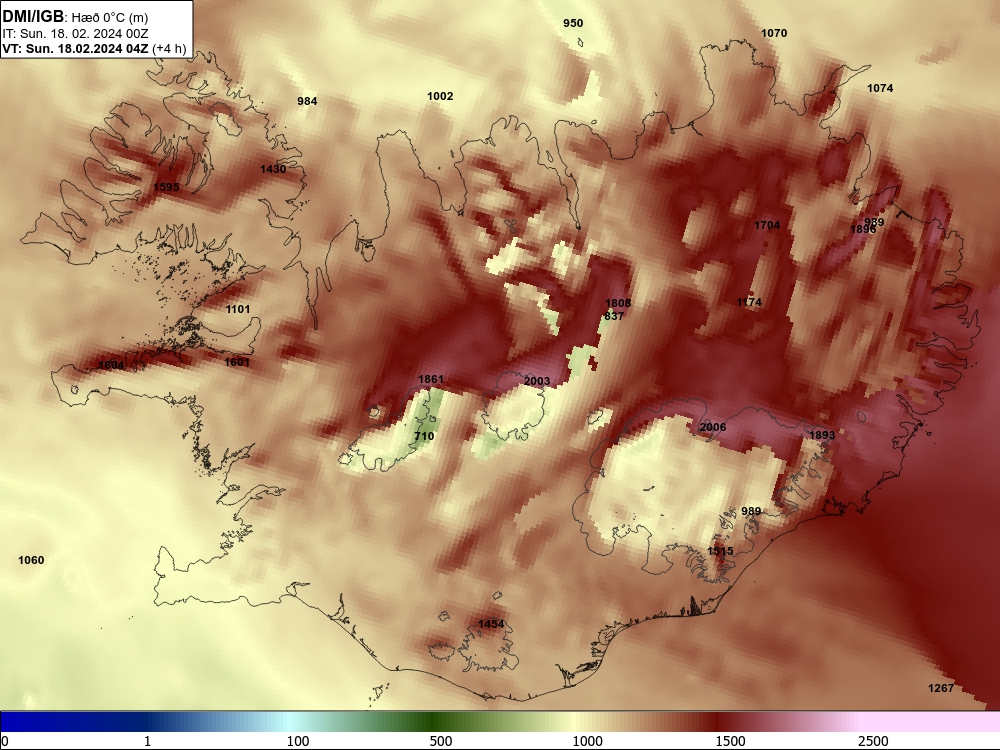Click the 1267 value label
Viewport: 1000px width, 750px height.
[941, 688]
